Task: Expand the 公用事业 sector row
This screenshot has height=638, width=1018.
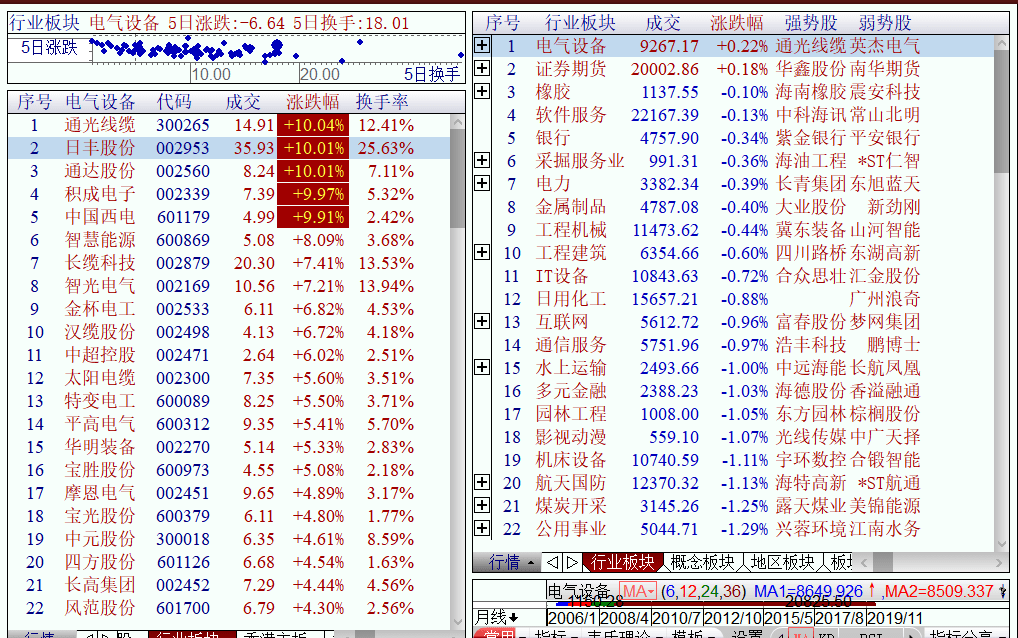Action: [482, 528]
